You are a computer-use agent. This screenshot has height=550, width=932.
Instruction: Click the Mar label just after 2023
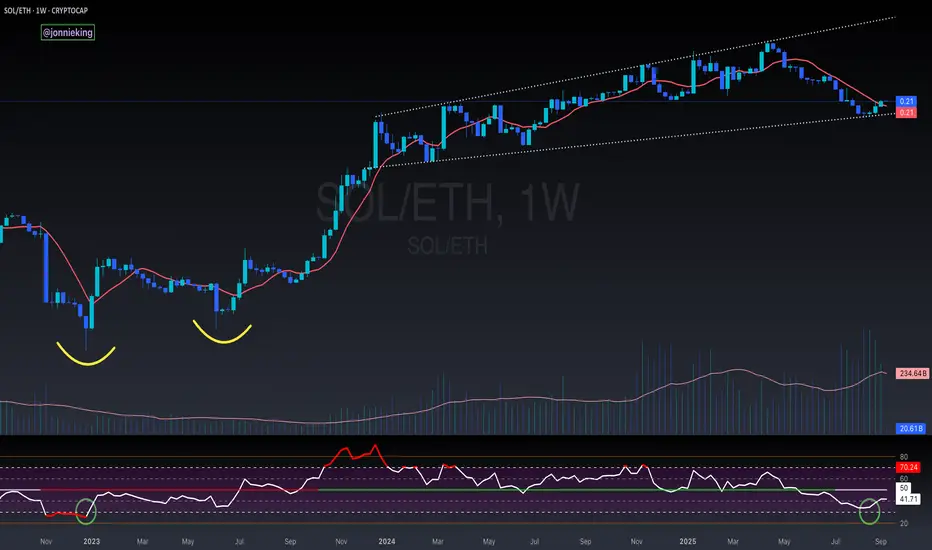point(143,541)
